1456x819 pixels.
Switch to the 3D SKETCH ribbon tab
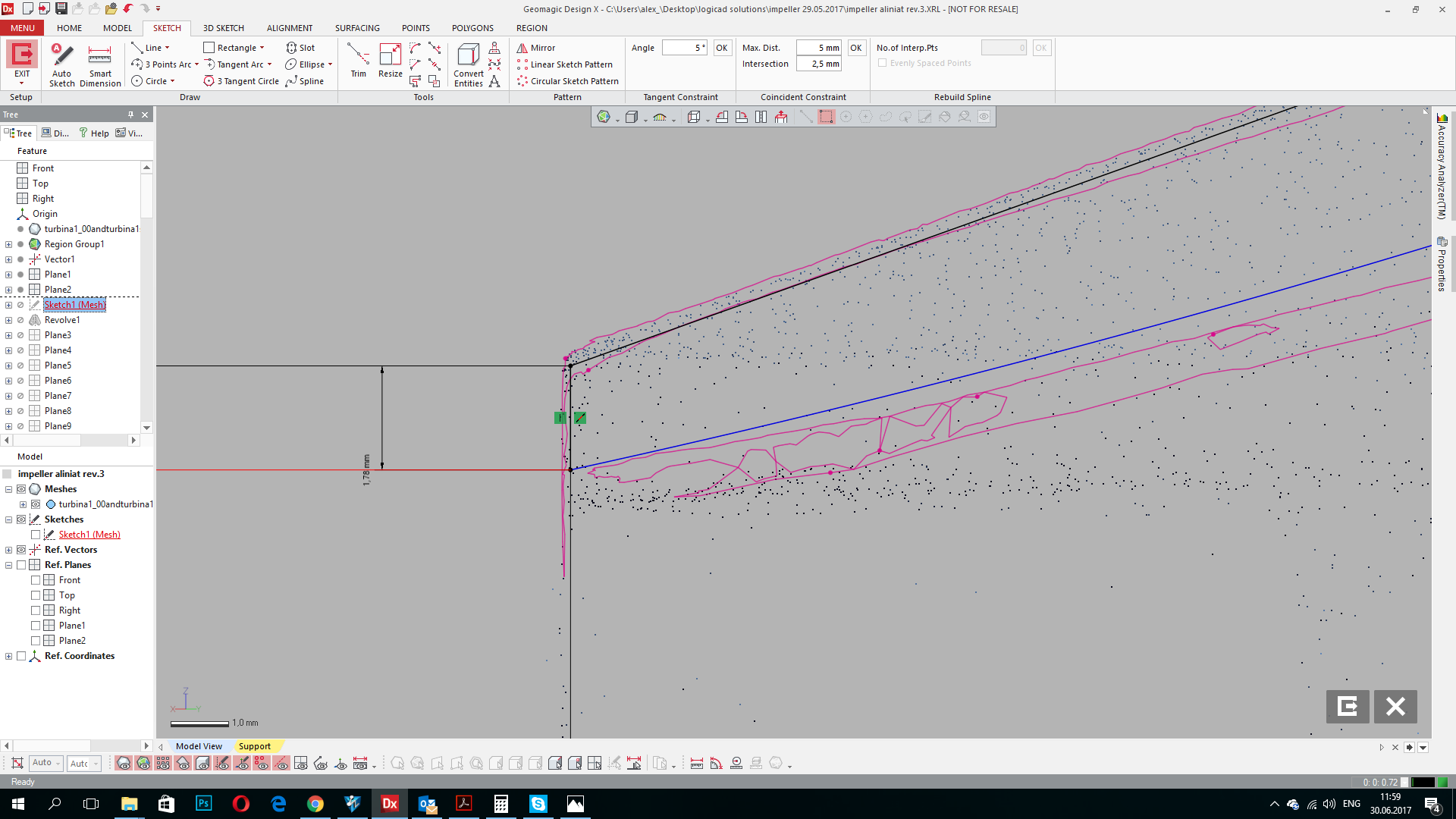click(x=223, y=28)
